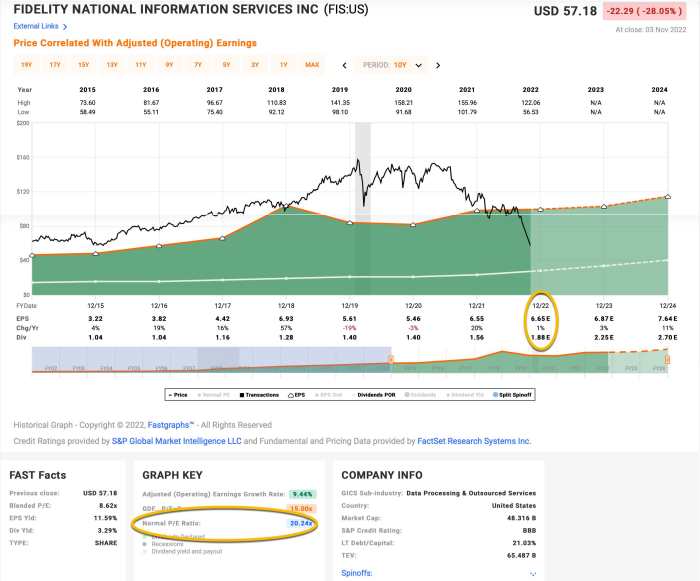This screenshot has width=700, height=581.
Task: Go to next period with right arrow
Action: pyautogui.click(x=438, y=65)
